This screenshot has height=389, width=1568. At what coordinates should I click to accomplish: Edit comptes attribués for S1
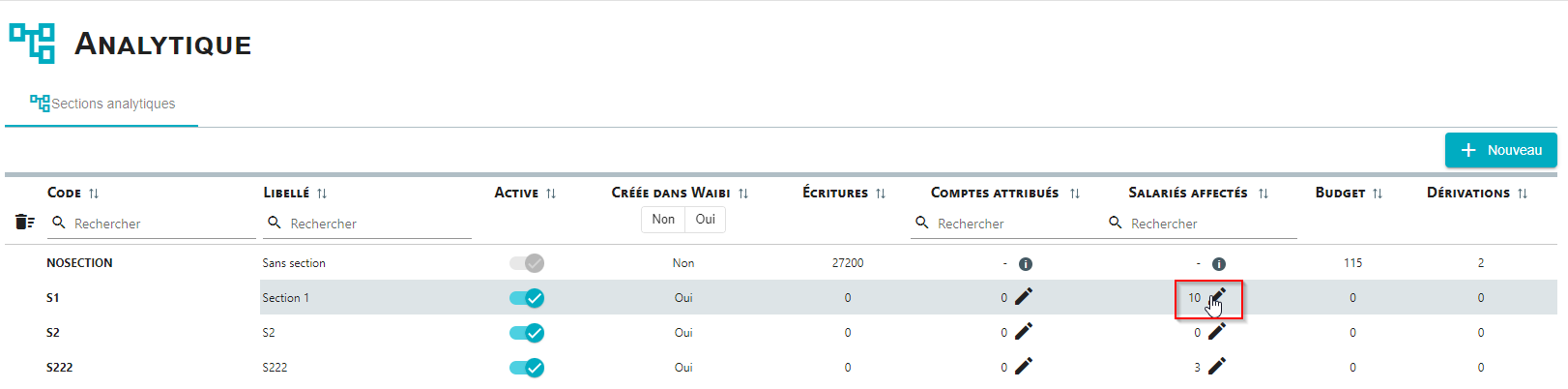tap(1024, 296)
